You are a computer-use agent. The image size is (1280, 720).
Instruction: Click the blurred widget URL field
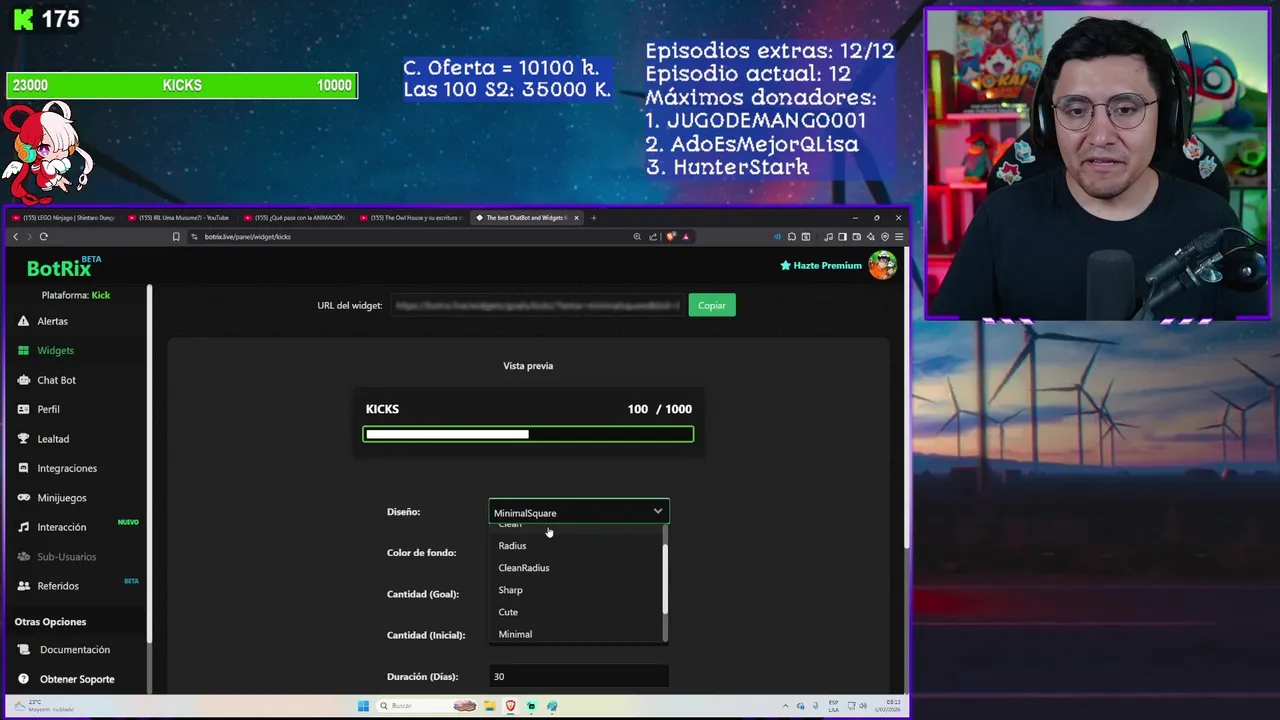click(x=538, y=305)
